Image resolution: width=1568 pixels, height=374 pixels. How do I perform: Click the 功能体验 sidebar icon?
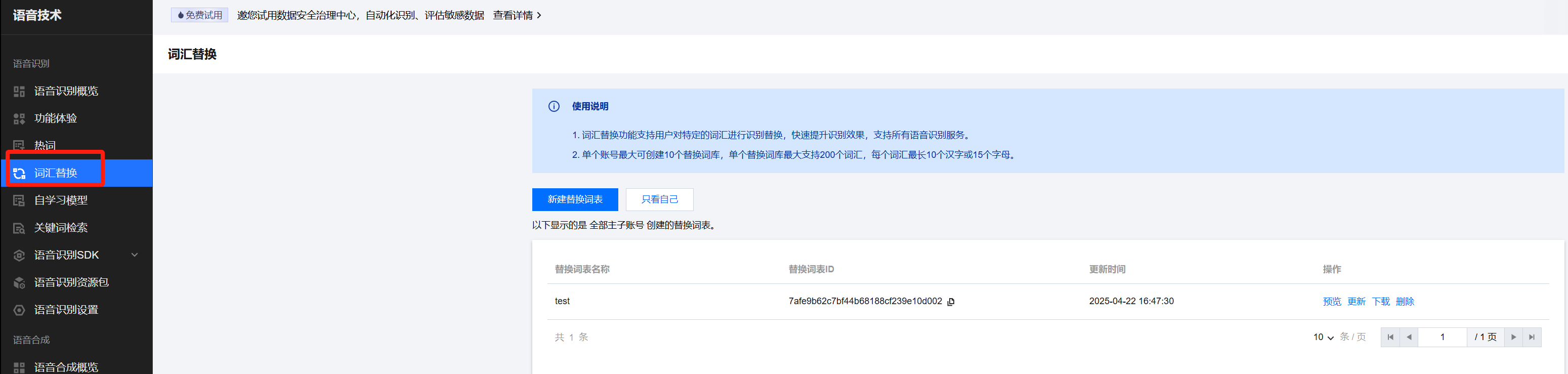click(x=19, y=119)
